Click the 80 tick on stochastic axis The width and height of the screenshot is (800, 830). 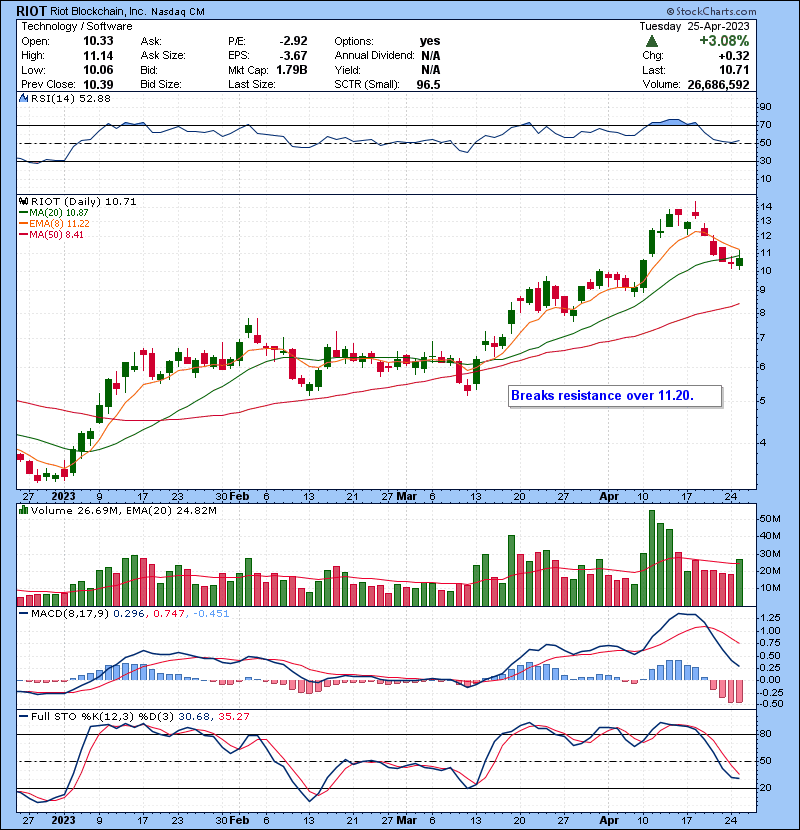(765, 734)
